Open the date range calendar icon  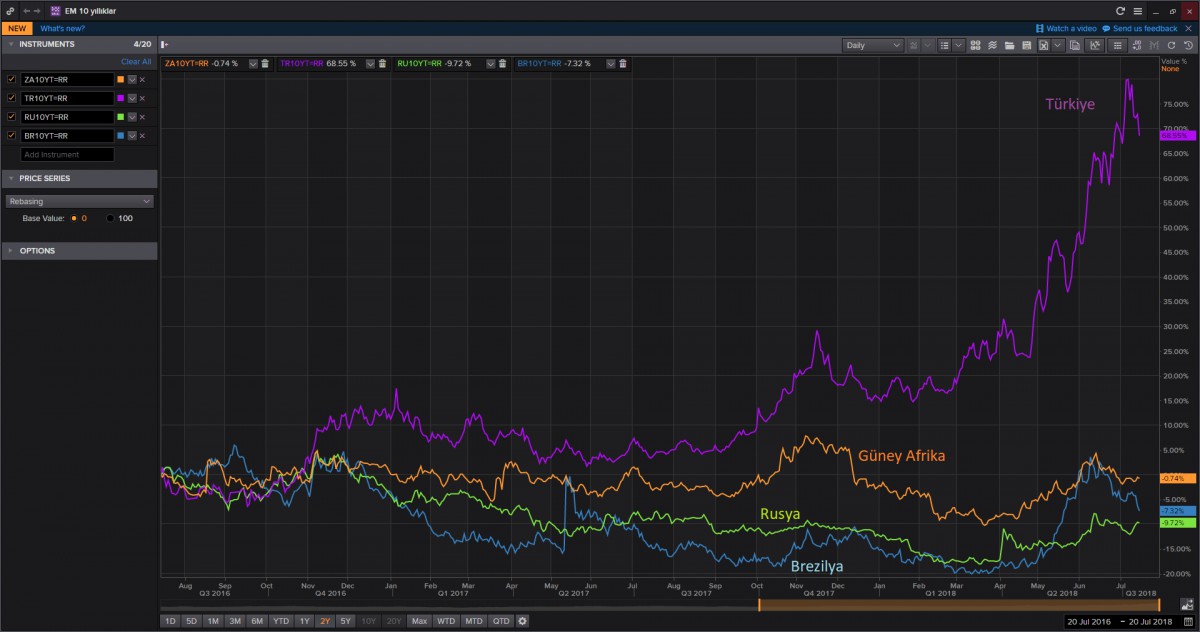pos(1187,604)
